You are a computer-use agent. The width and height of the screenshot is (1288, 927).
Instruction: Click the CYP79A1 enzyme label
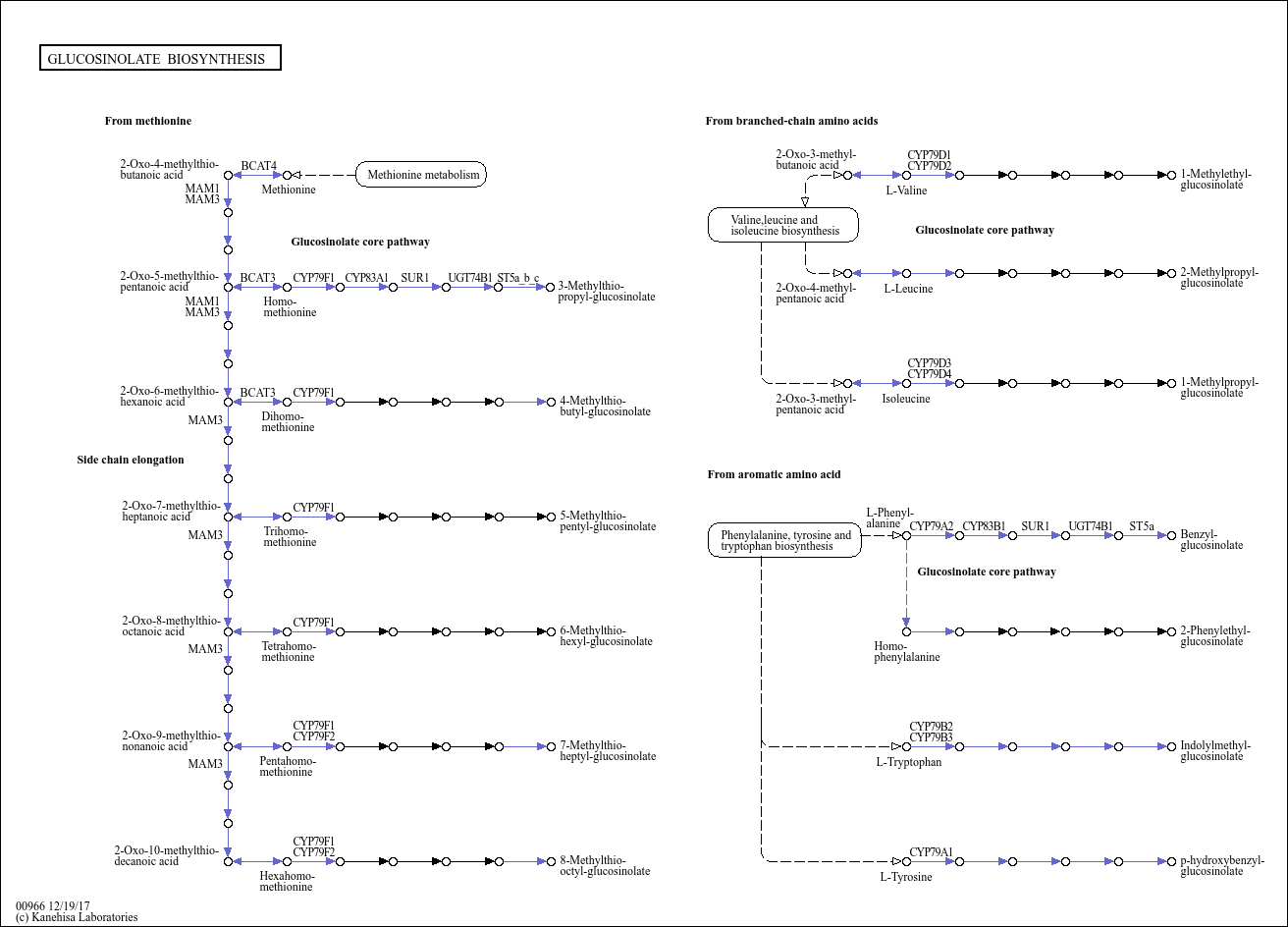(x=931, y=852)
